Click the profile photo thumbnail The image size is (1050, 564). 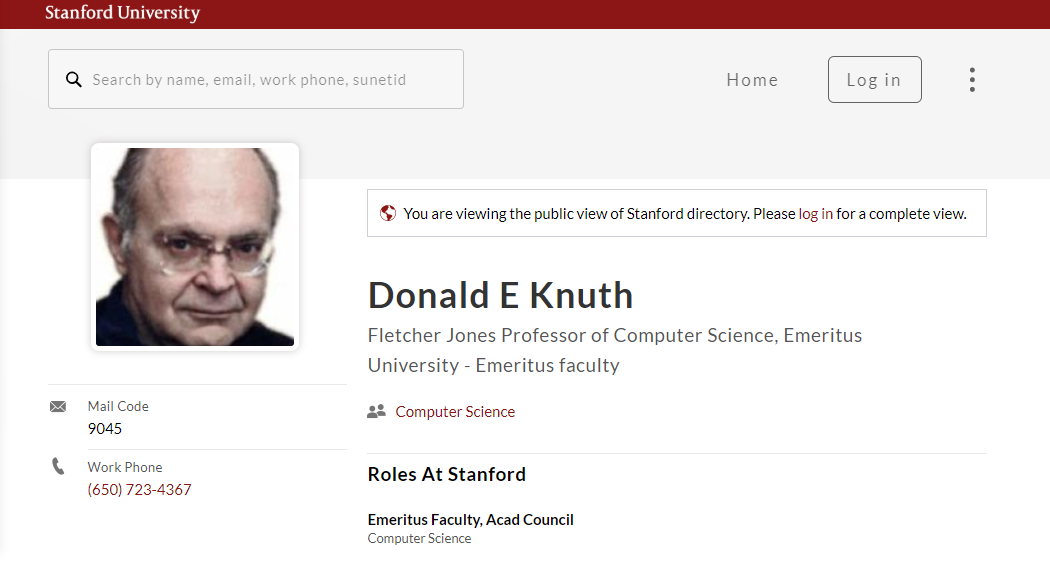[195, 246]
